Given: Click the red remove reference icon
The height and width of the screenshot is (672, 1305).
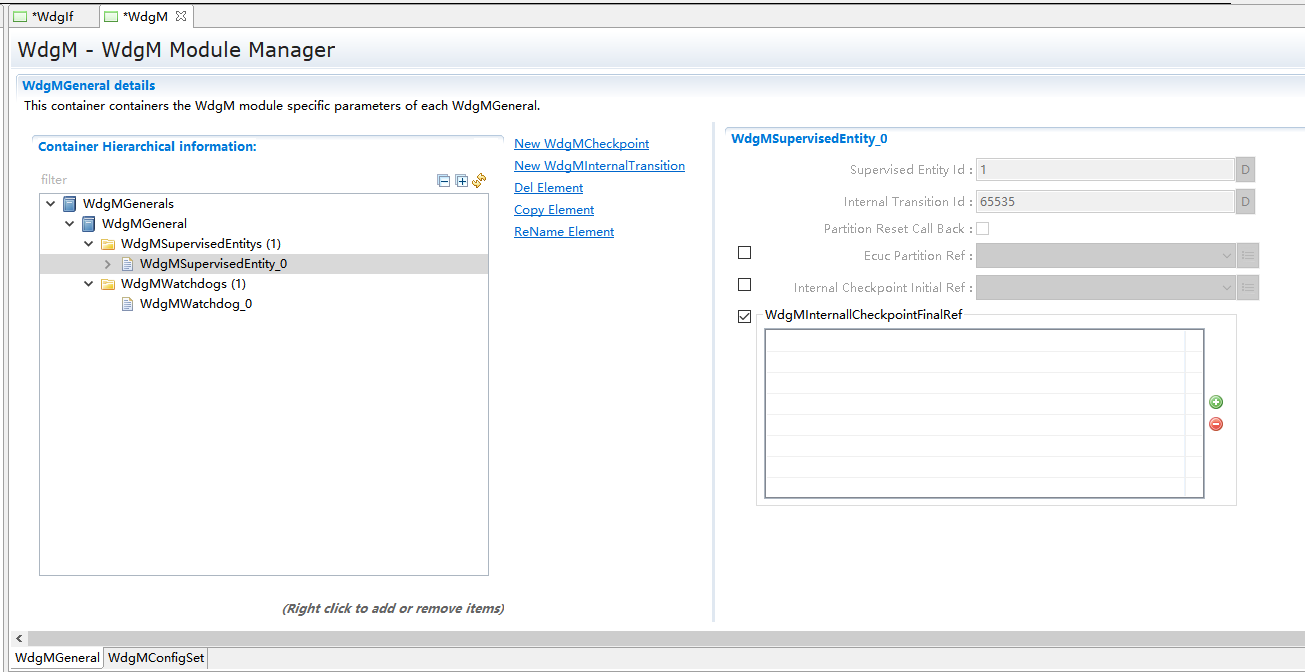Looking at the screenshot, I should point(1216,424).
